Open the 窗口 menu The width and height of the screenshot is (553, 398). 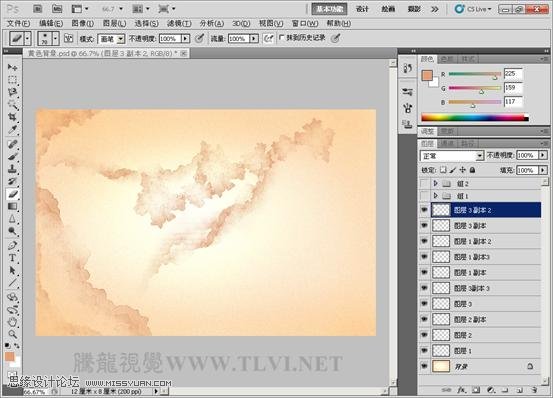pyautogui.click(x=305, y=24)
